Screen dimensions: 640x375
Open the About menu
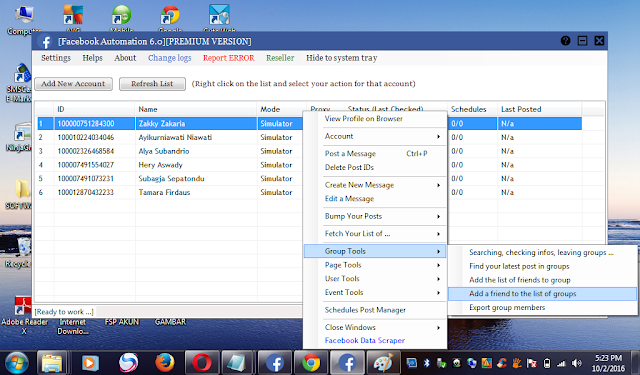pyautogui.click(x=125, y=58)
